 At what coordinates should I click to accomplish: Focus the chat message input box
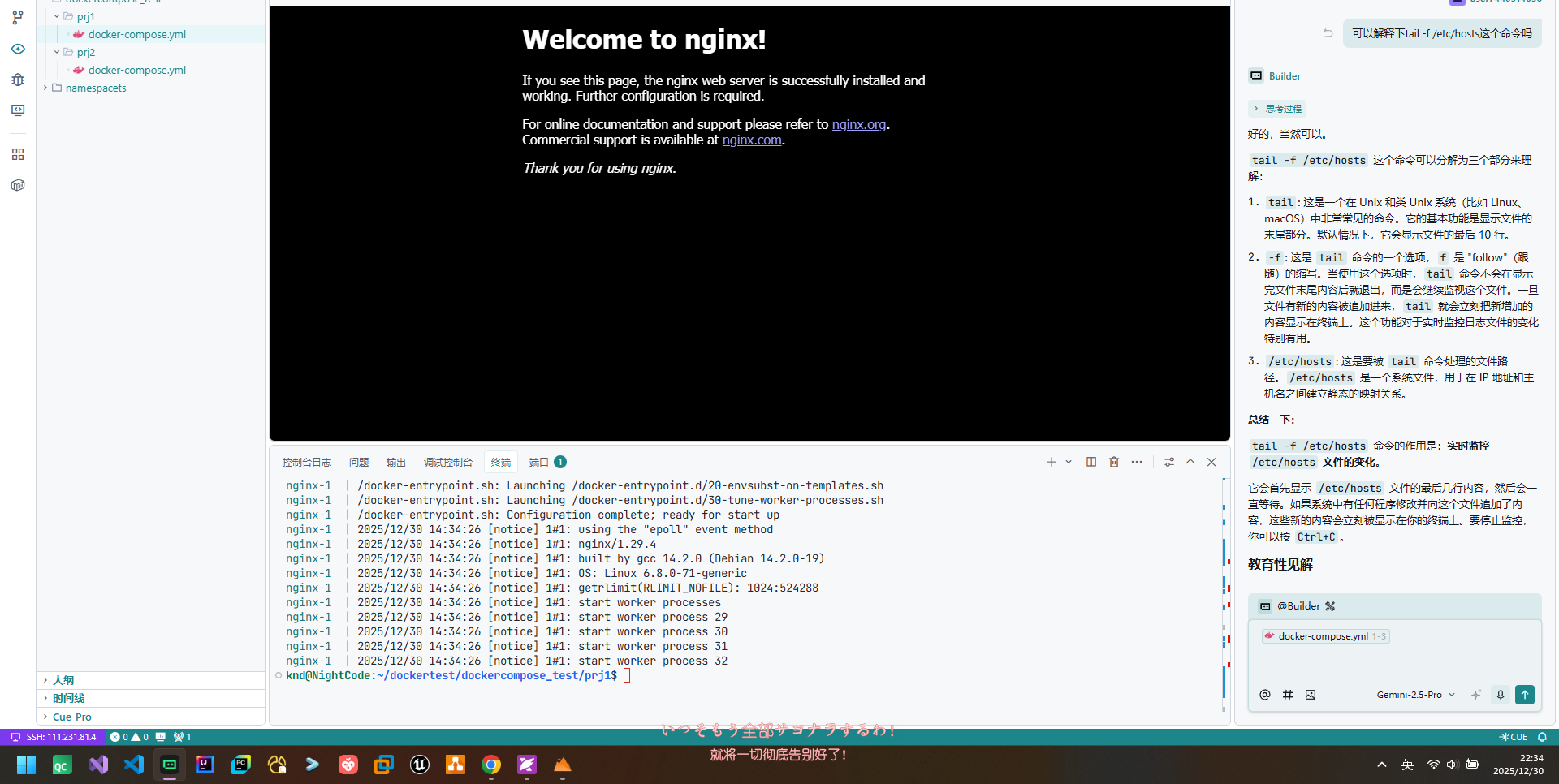1394,664
